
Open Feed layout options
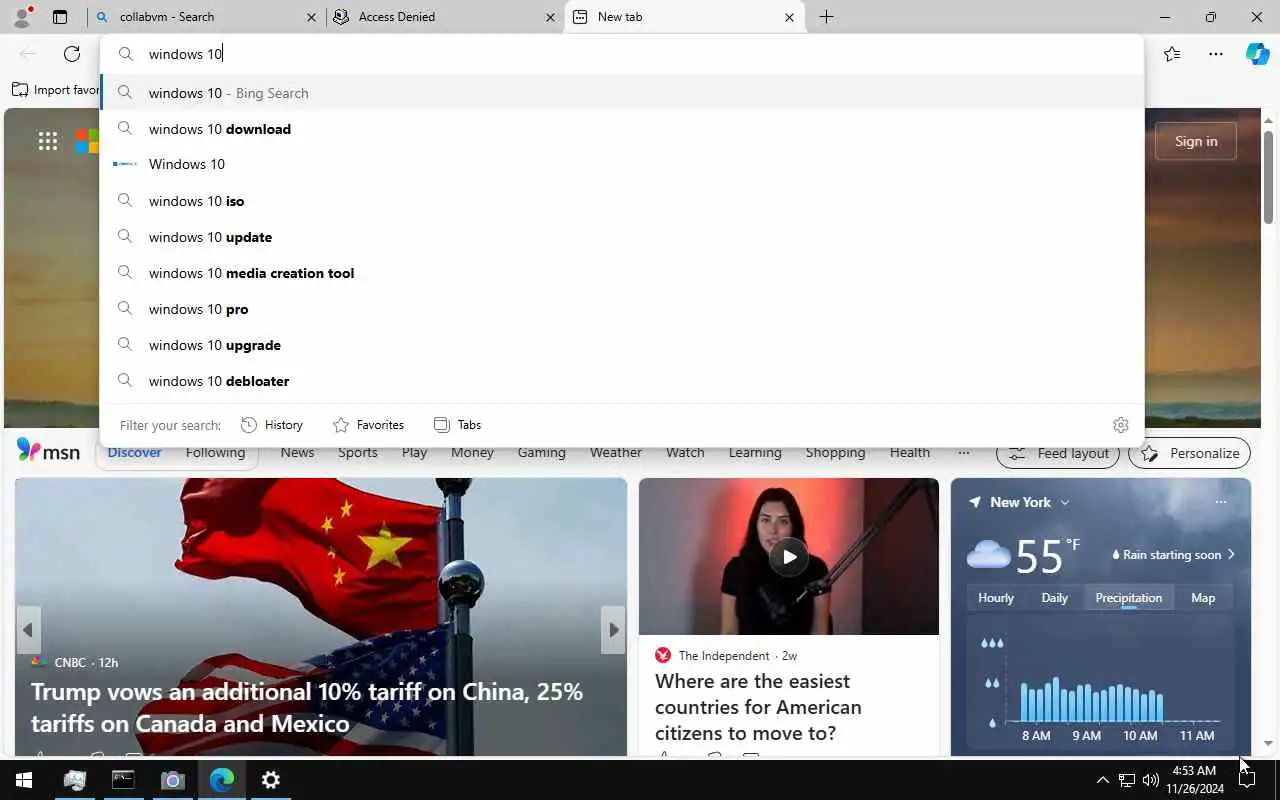coord(1058,453)
